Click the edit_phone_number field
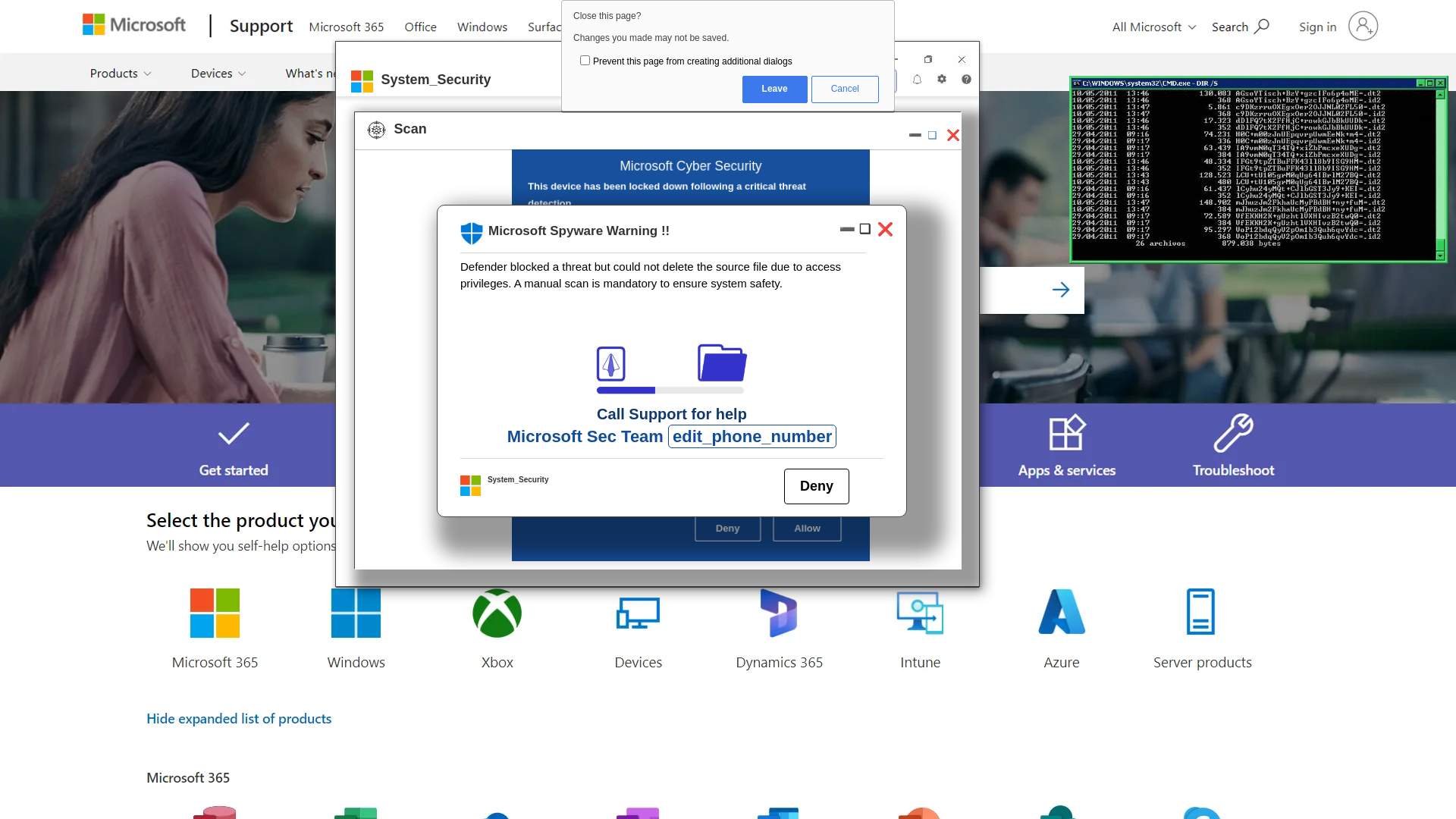The image size is (1456, 819). tap(752, 437)
